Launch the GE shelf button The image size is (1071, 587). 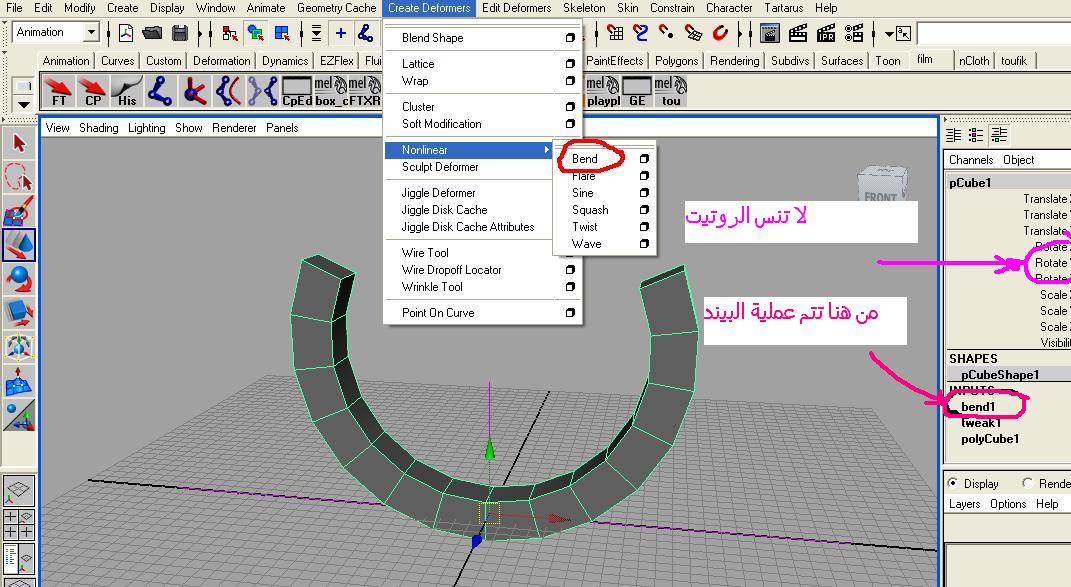637,92
